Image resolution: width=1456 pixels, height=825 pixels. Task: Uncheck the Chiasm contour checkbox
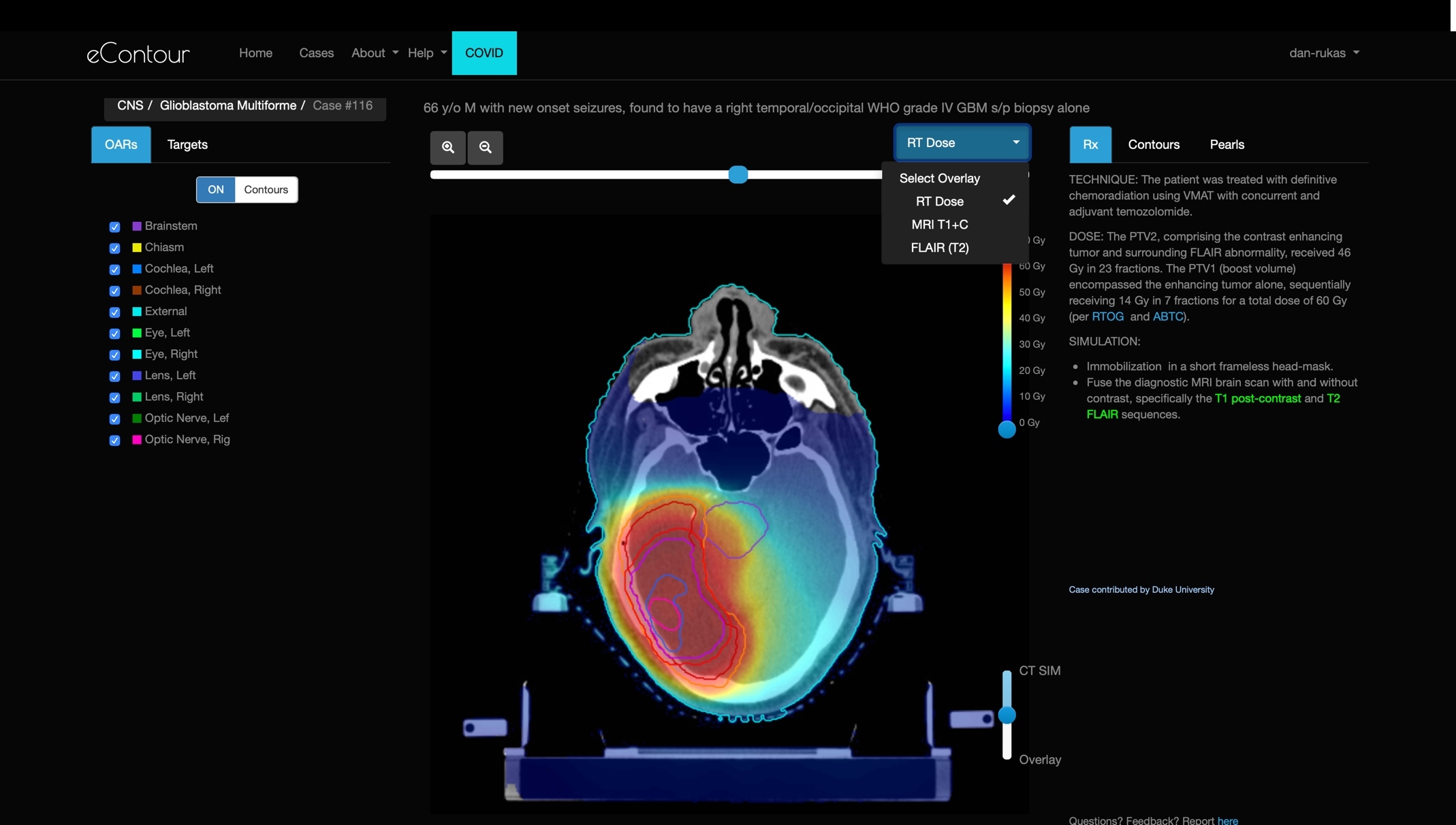pyautogui.click(x=114, y=248)
